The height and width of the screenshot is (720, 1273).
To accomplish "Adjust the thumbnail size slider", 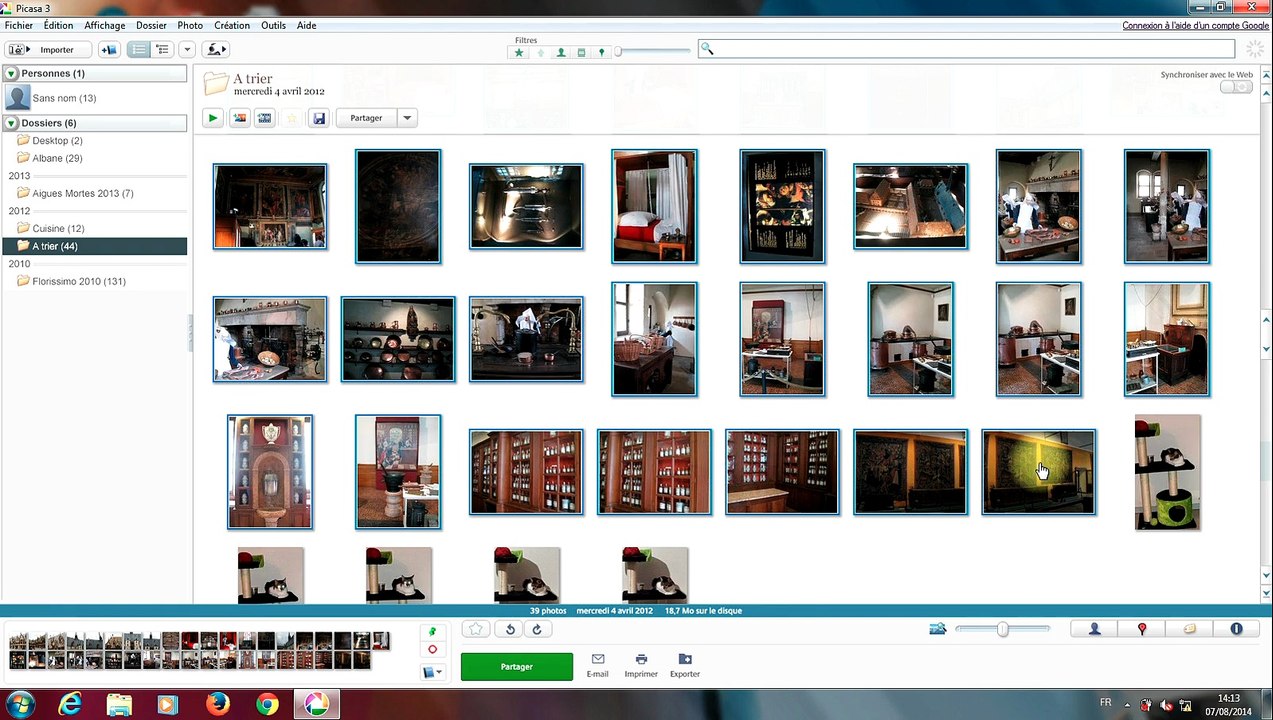I will [x=1002, y=629].
